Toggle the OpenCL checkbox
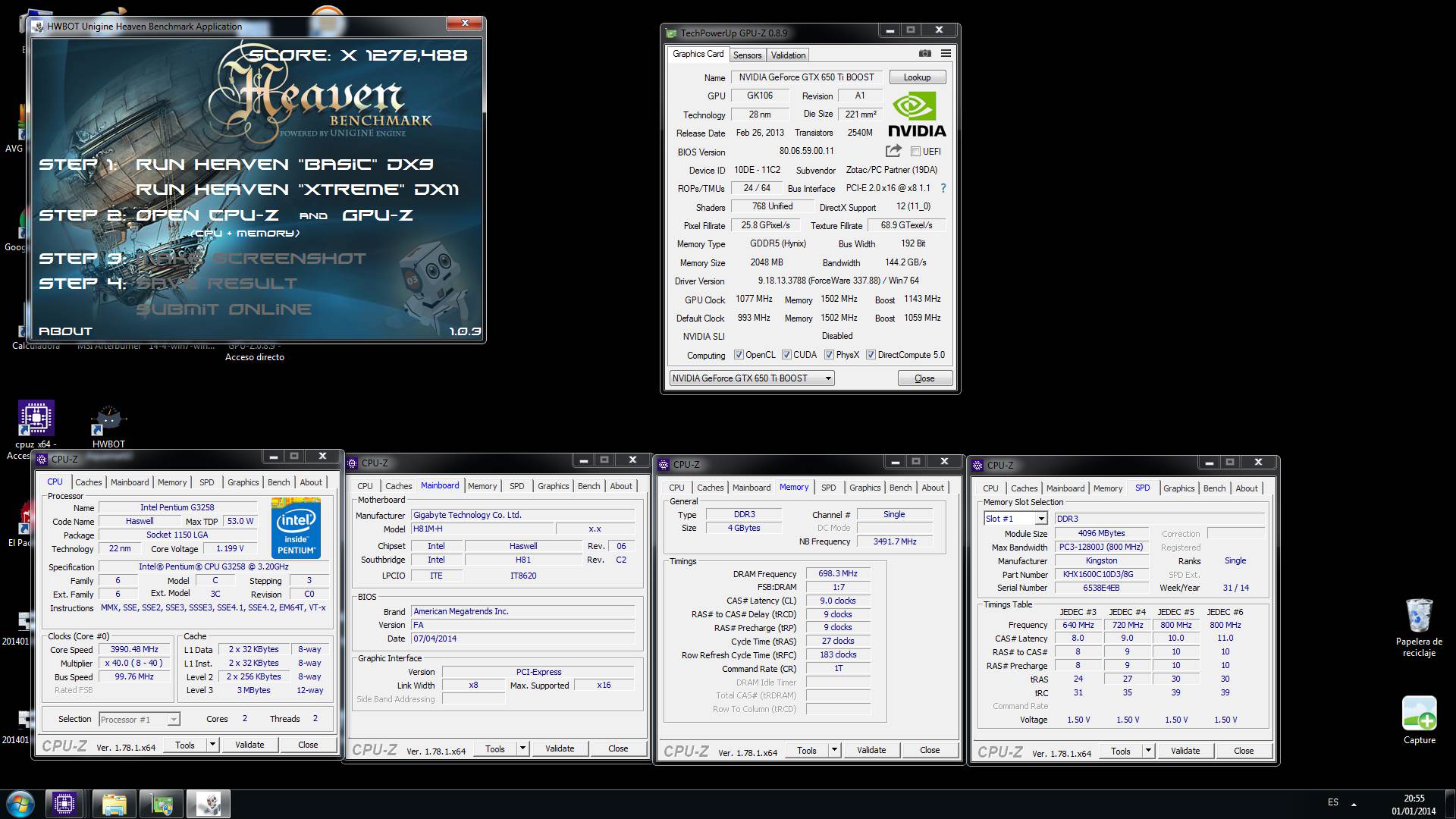 click(739, 355)
